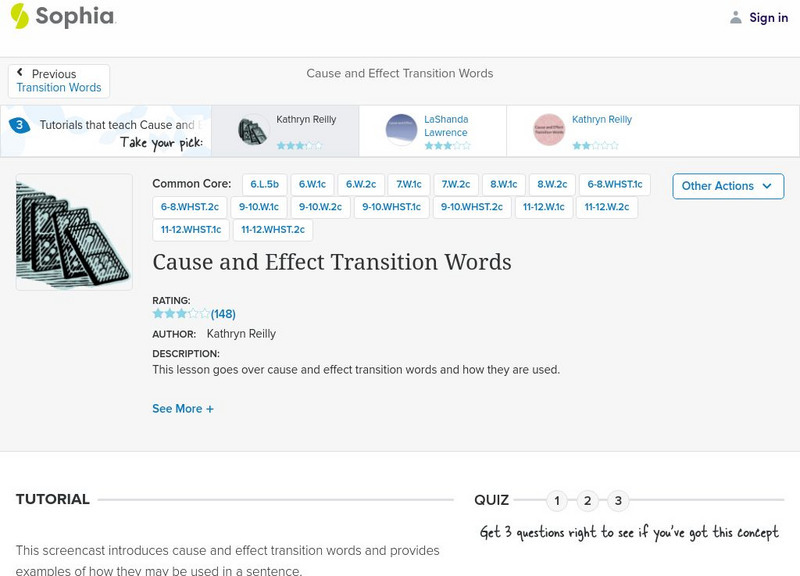Image resolution: width=800 pixels, height=576 pixels.
Task: Select LaShanda Lawrence's tutorial avatar
Action: 401,130
